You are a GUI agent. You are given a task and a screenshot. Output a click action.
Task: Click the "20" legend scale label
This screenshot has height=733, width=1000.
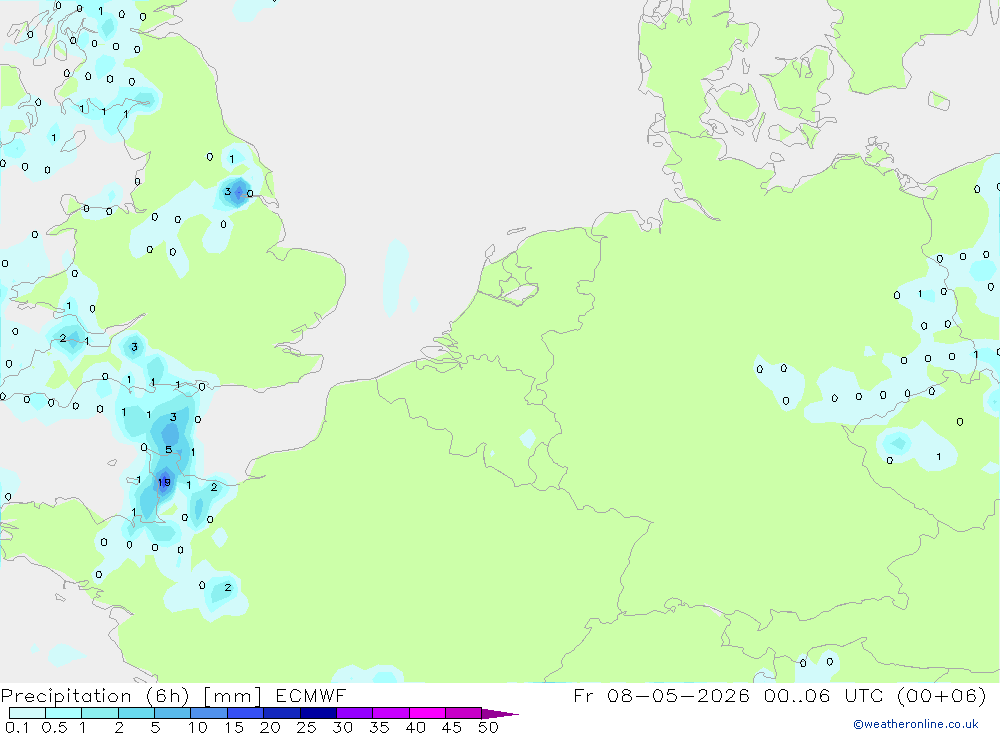(270, 727)
